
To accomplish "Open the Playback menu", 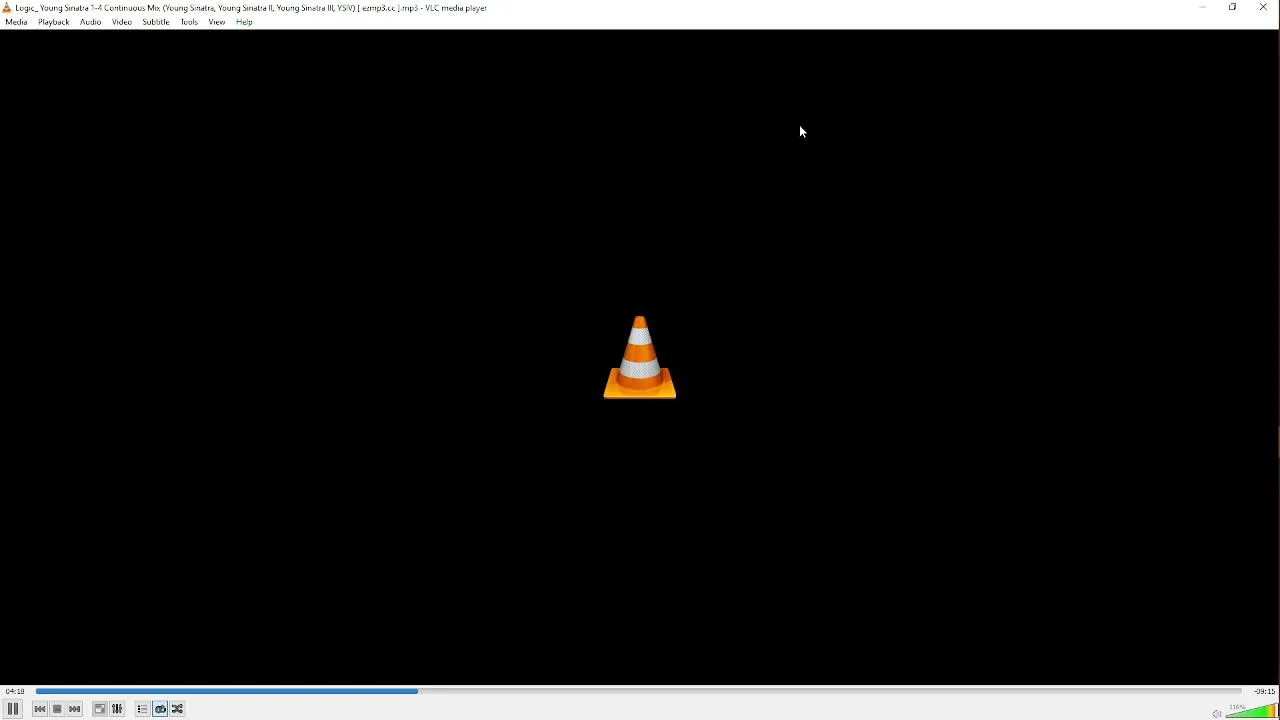I will point(54,22).
